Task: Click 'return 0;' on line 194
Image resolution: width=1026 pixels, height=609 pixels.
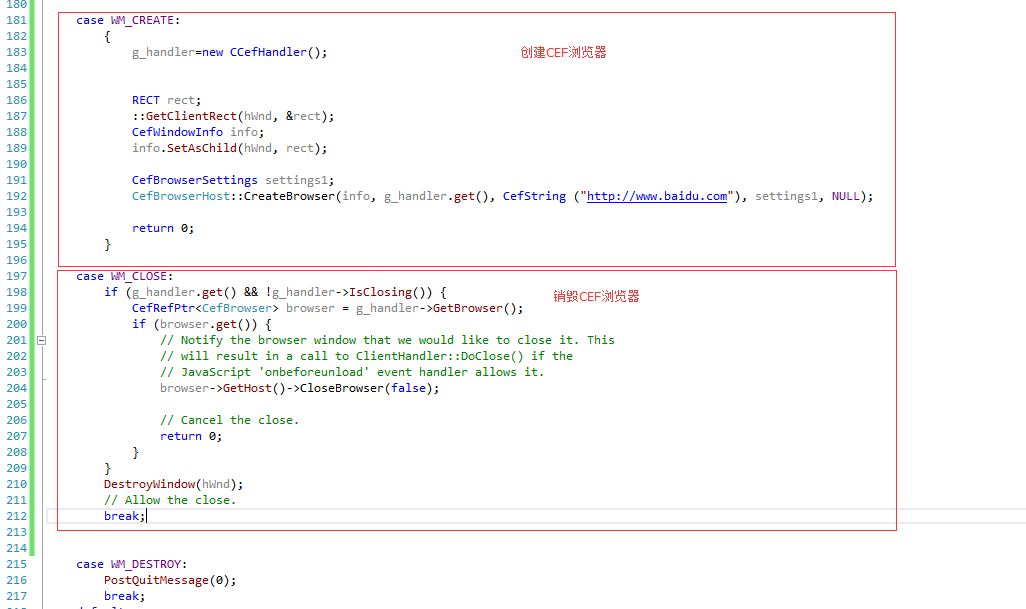Action: pyautogui.click(x=163, y=228)
